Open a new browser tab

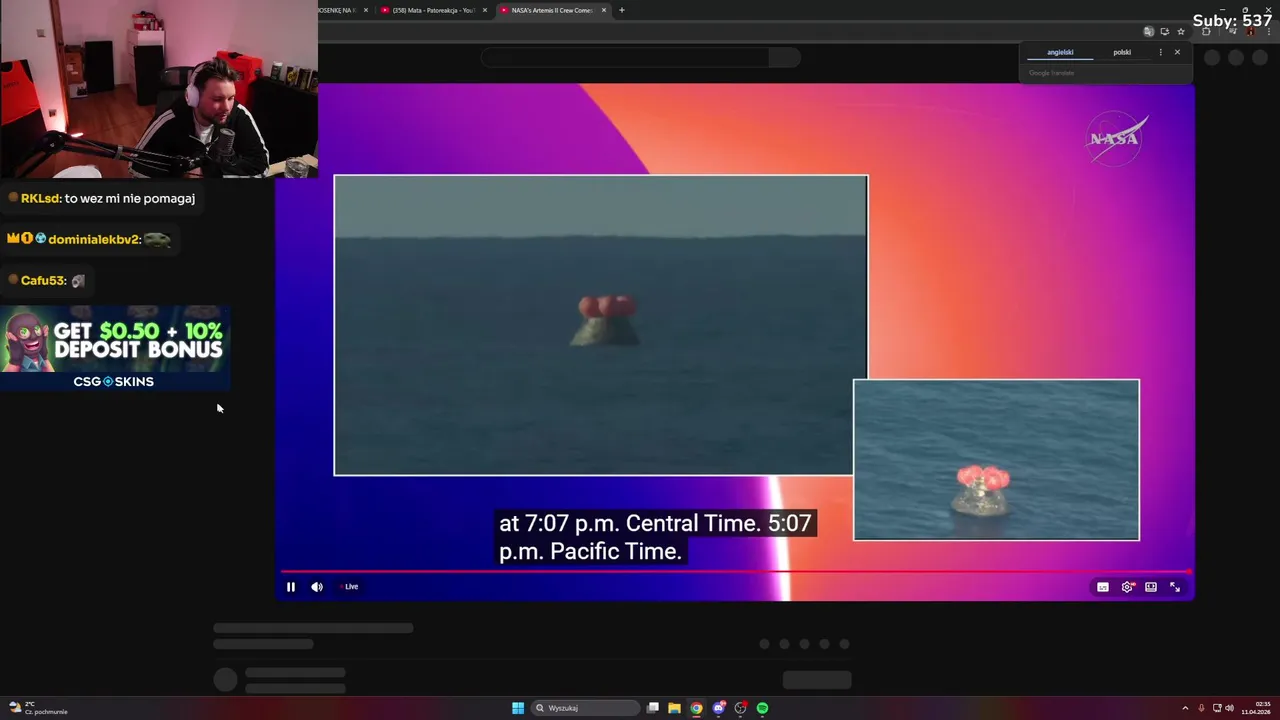coord(622,10)
